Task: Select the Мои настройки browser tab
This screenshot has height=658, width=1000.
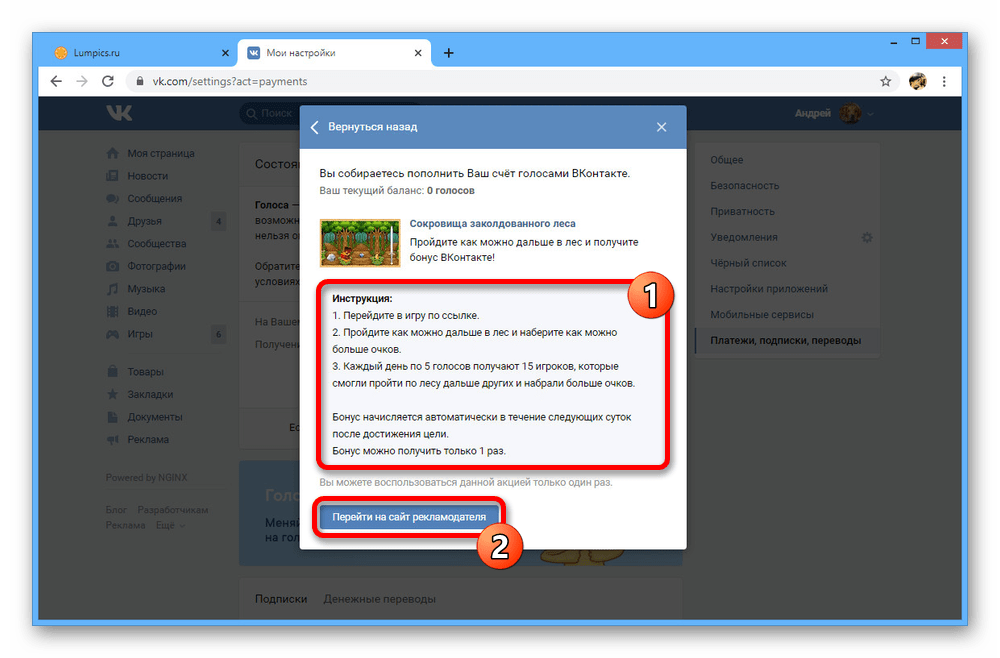Action: (x=334, y=53)
